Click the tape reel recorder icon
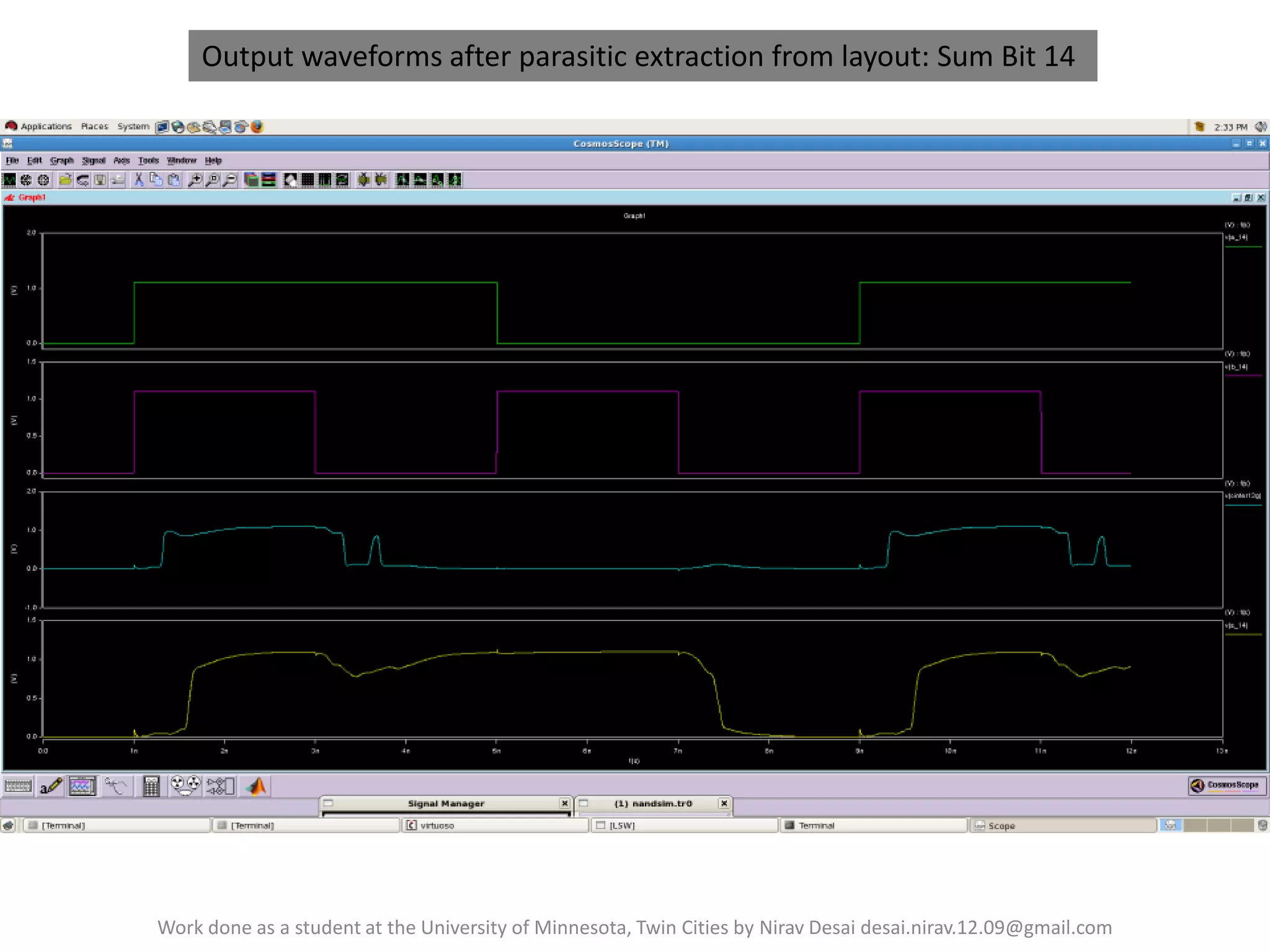This screenshot has height=952, width=1270. [185, 786]
